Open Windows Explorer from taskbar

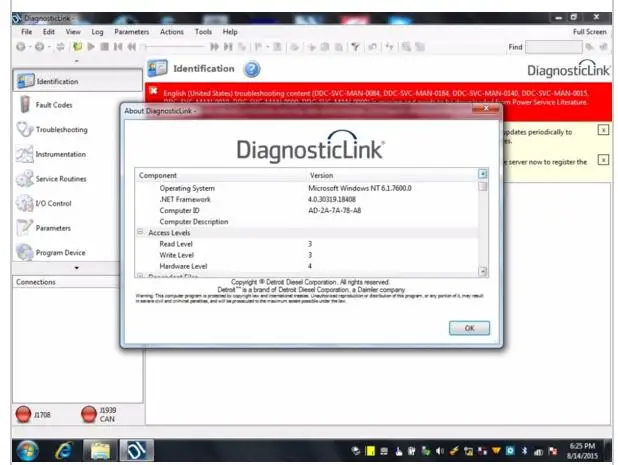[x=101, y=450]
